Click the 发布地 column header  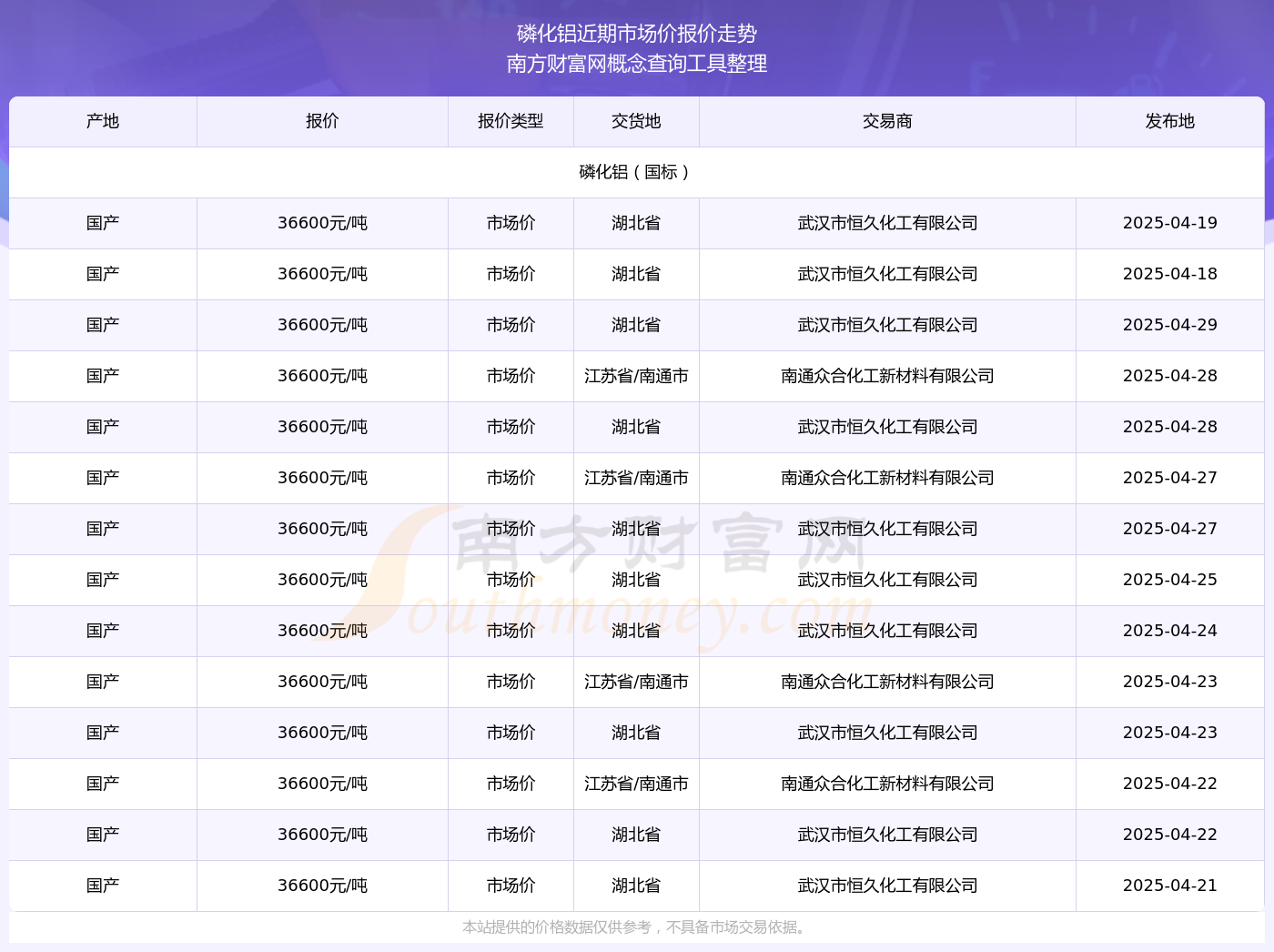[x=1170, y=121]
